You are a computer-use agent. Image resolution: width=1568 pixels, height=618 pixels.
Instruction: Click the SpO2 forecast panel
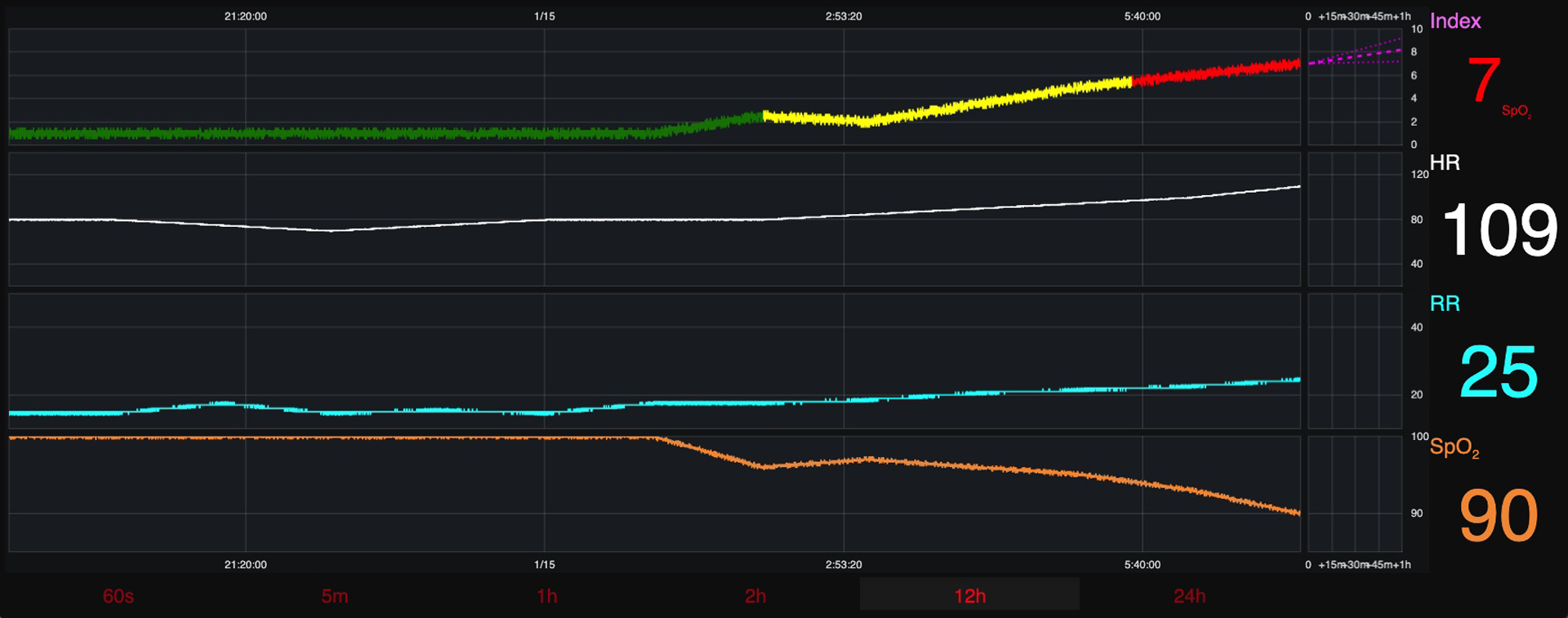[1355, 493]
